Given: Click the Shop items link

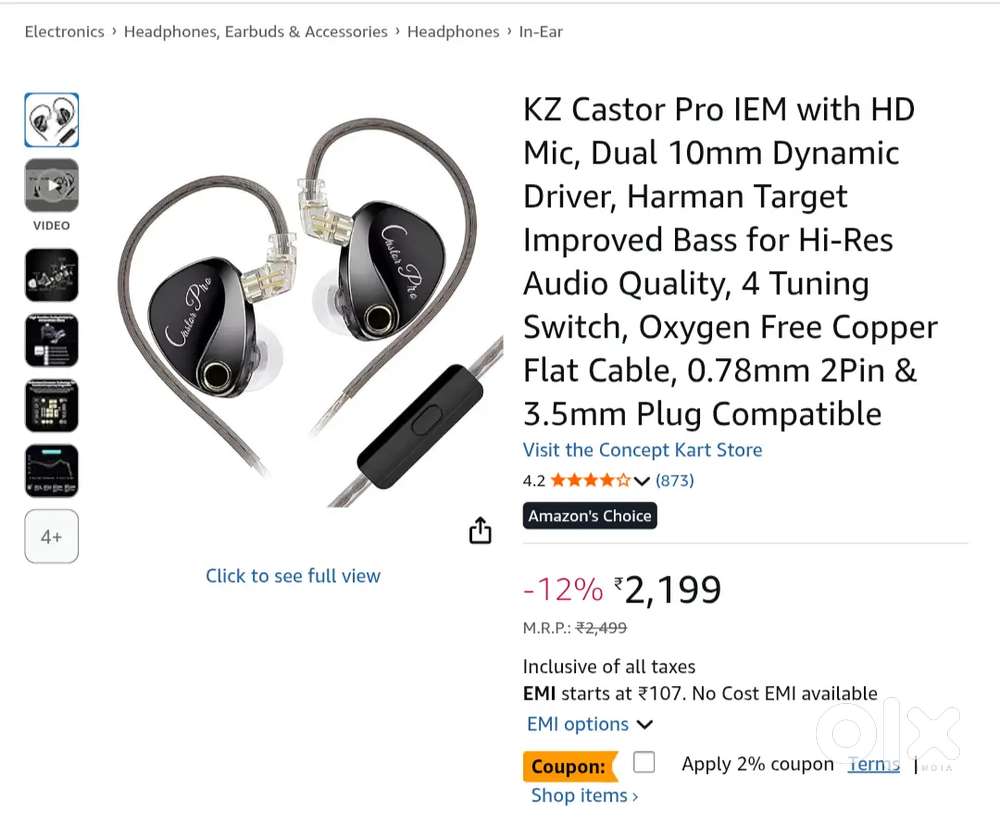Looking at the screenshot, I should pos(584,796).
